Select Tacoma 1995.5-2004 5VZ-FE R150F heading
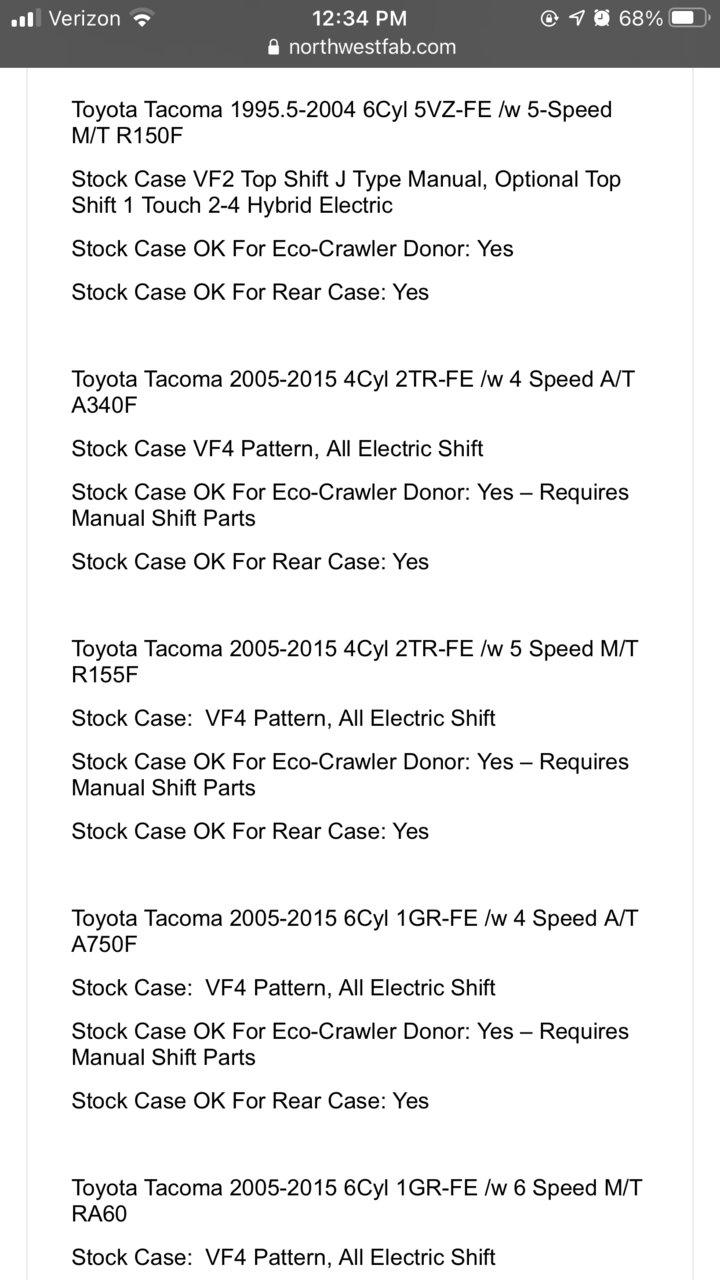720x1280 pixels. [x=341, y=122]
